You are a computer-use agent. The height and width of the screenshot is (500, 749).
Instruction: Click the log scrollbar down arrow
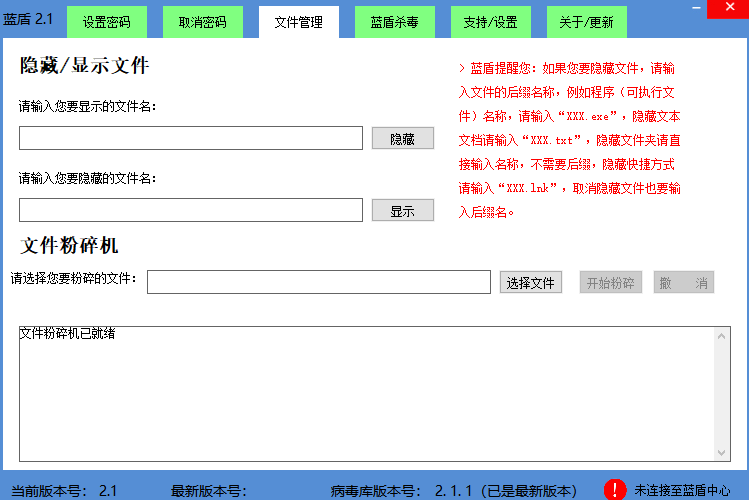(721, 453)
